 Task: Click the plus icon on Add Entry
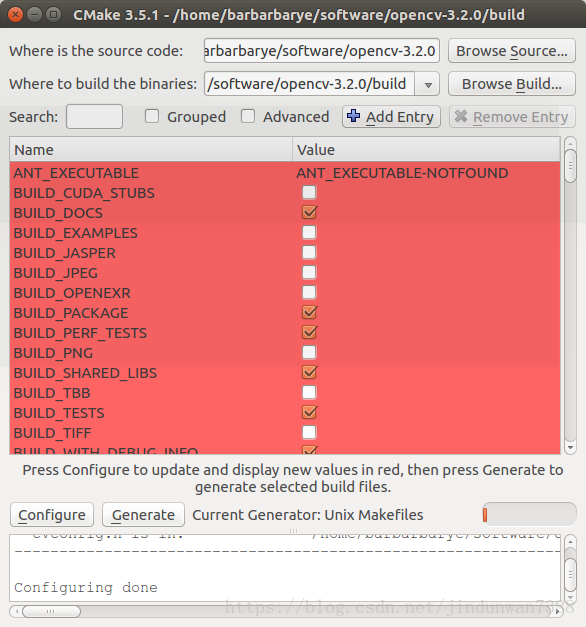tap(353, 116)
